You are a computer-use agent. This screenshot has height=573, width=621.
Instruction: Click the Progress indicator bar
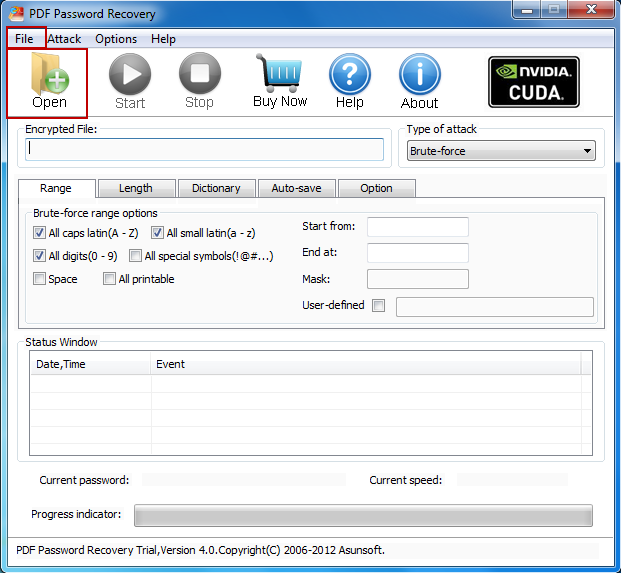363,515
